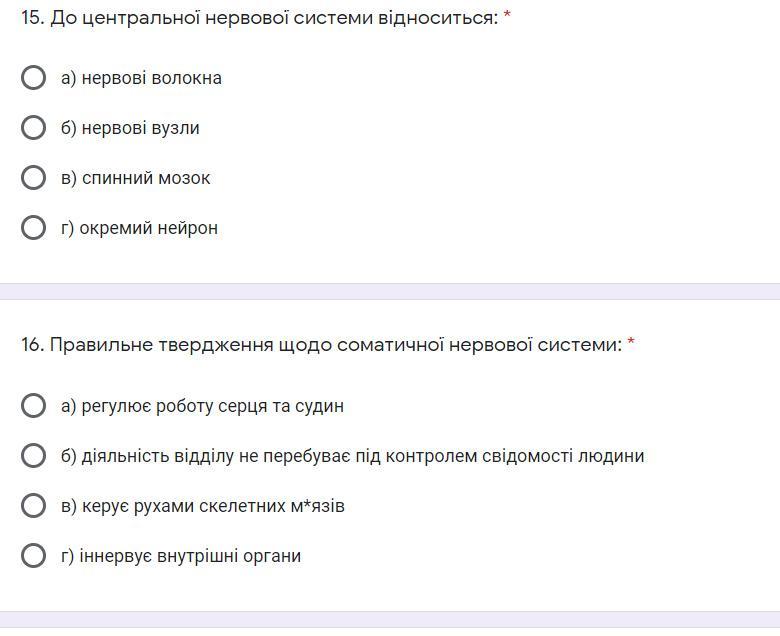Screen dimensions: 780x636
Task: Click the red asterisk beside question 15
Action: (x=507, y=16)
